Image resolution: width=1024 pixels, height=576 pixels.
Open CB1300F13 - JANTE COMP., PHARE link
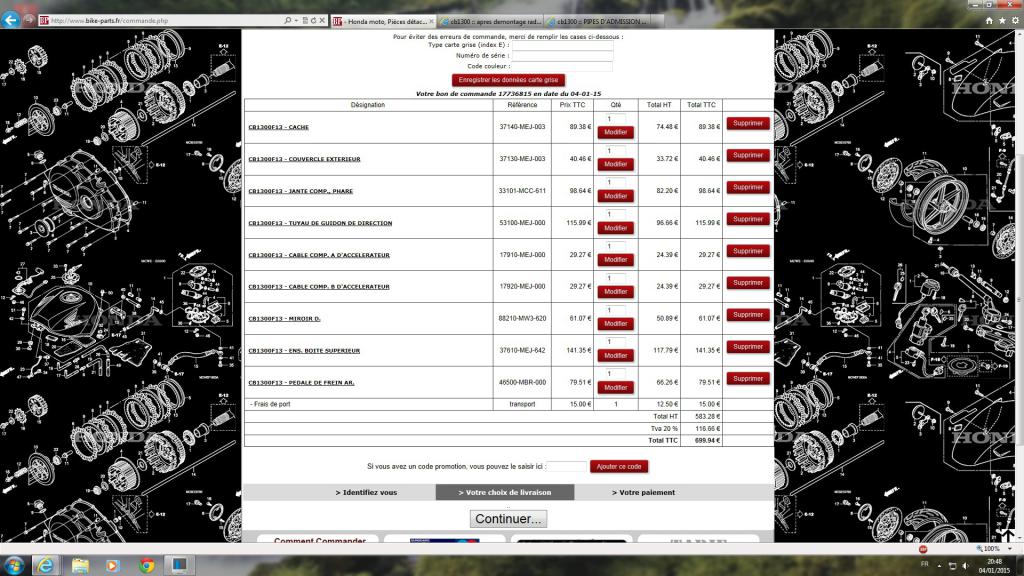(x=300, y=191)
